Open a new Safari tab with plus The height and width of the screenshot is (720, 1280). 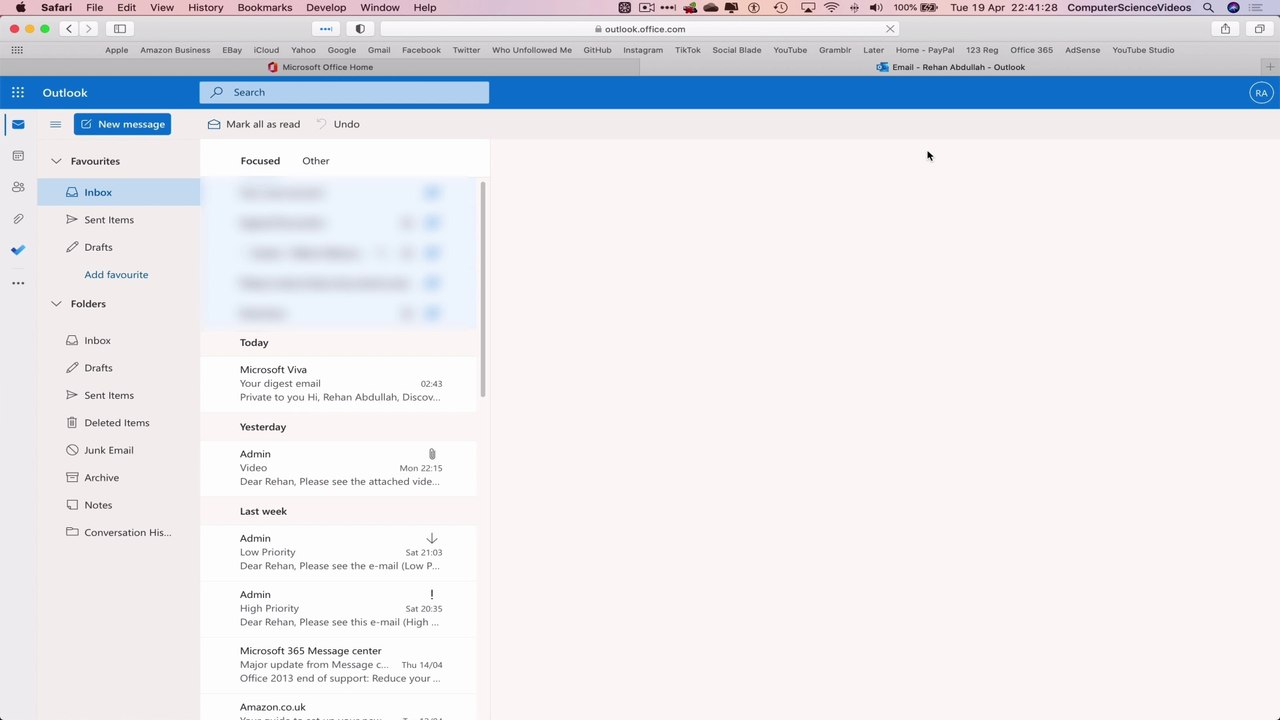point(1270,67)
